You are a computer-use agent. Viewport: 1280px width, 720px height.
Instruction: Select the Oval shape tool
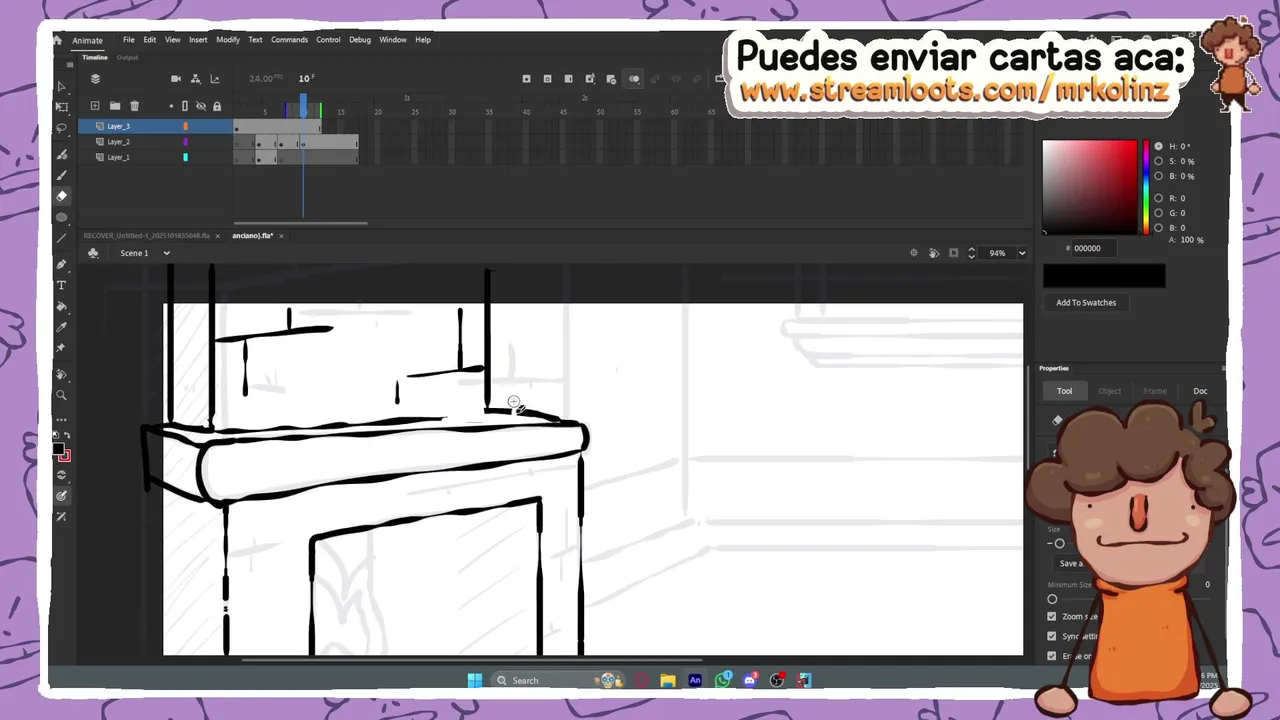(x=61, y=217)
